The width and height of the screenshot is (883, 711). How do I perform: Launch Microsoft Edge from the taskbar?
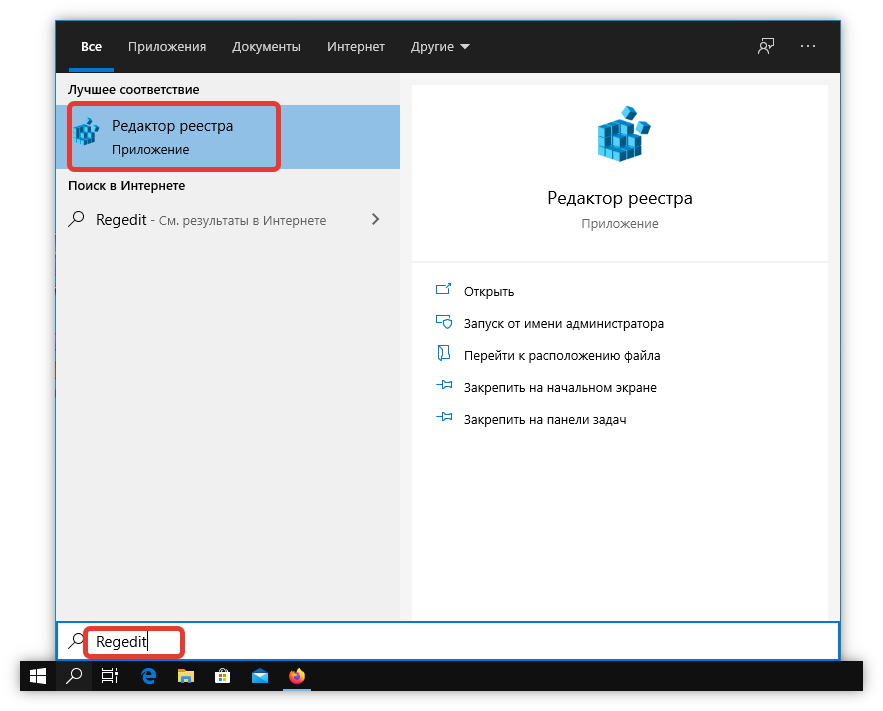pos(148,676)
